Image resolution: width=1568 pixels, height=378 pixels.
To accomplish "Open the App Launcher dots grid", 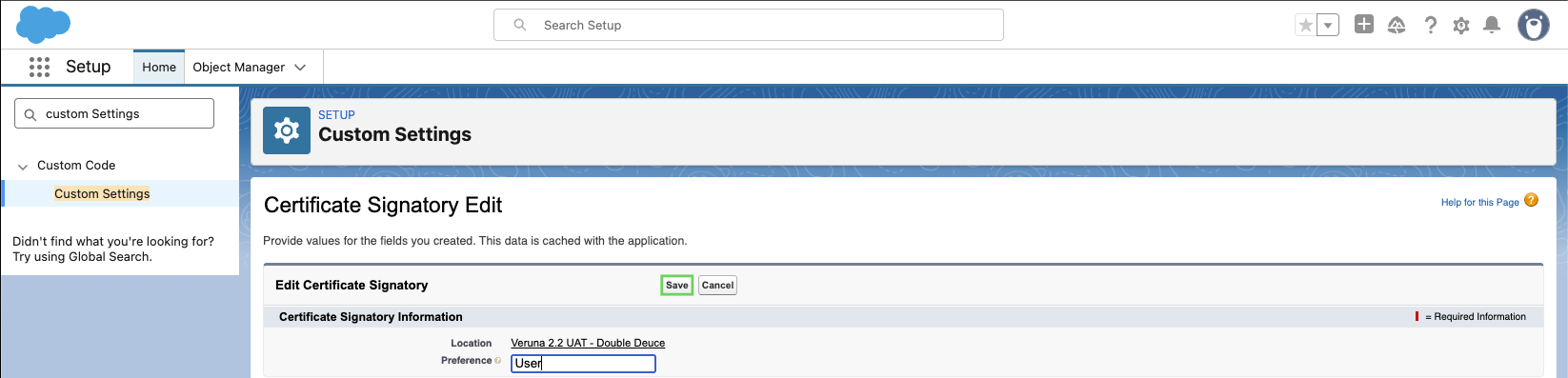I will tap(39, 67).
